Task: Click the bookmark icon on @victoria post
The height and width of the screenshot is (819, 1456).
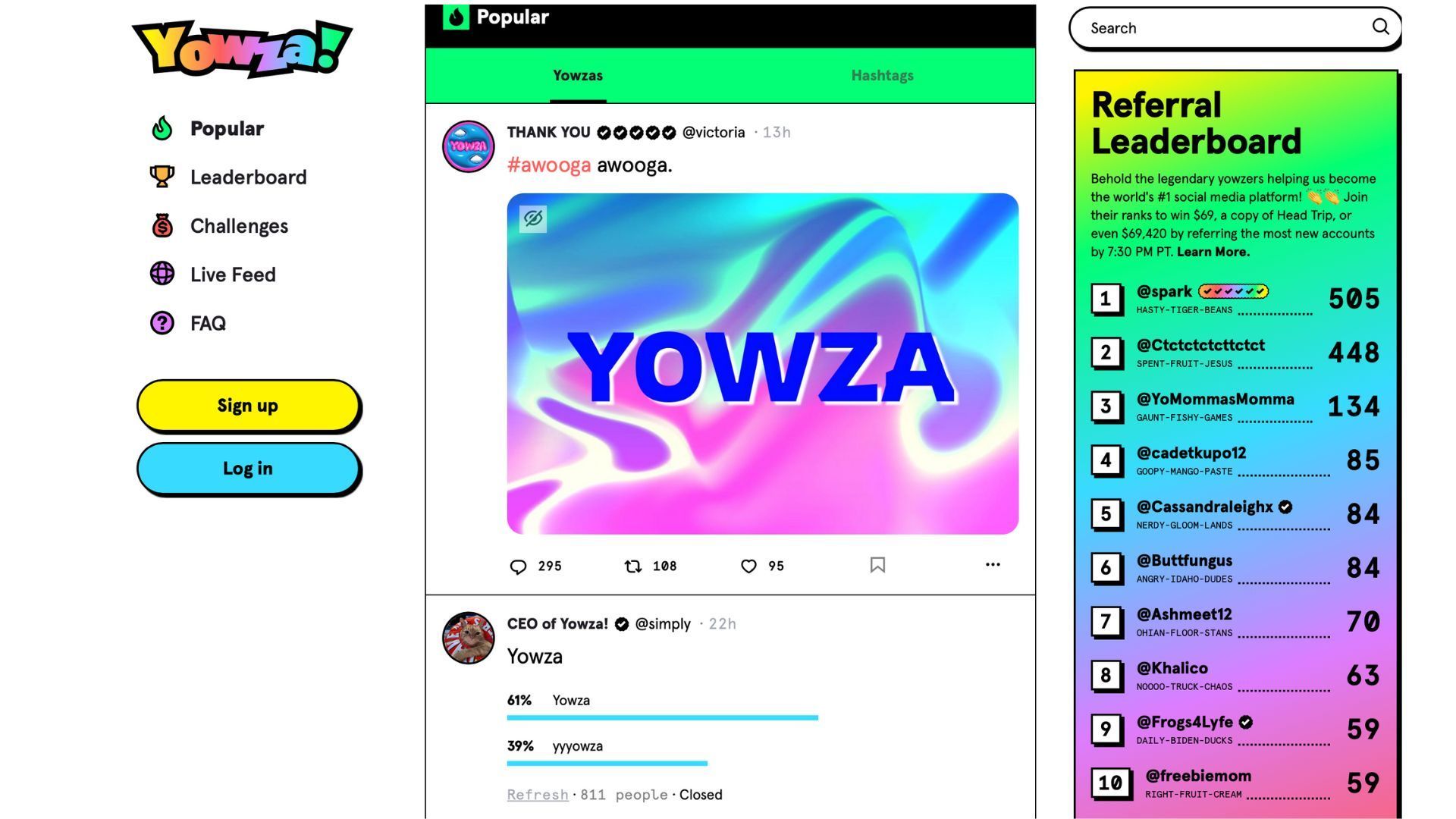Action: click(x=877, y=565)
